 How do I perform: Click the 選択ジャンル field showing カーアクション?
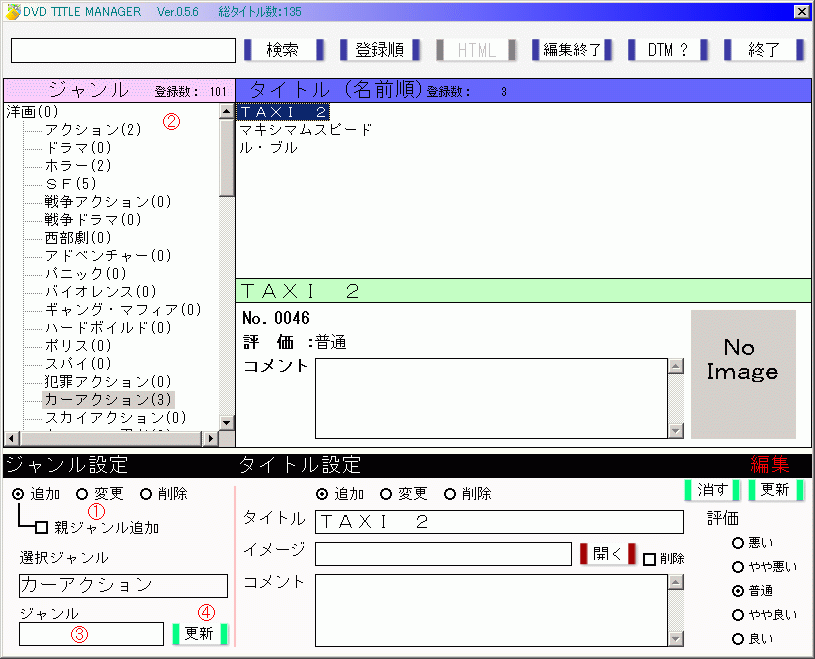coord(123,586)
